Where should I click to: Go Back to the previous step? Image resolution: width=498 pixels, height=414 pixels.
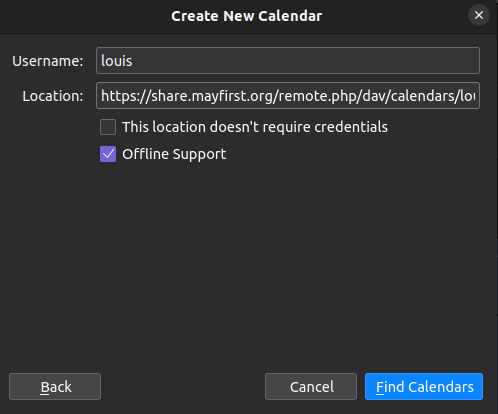click(55, 387)
